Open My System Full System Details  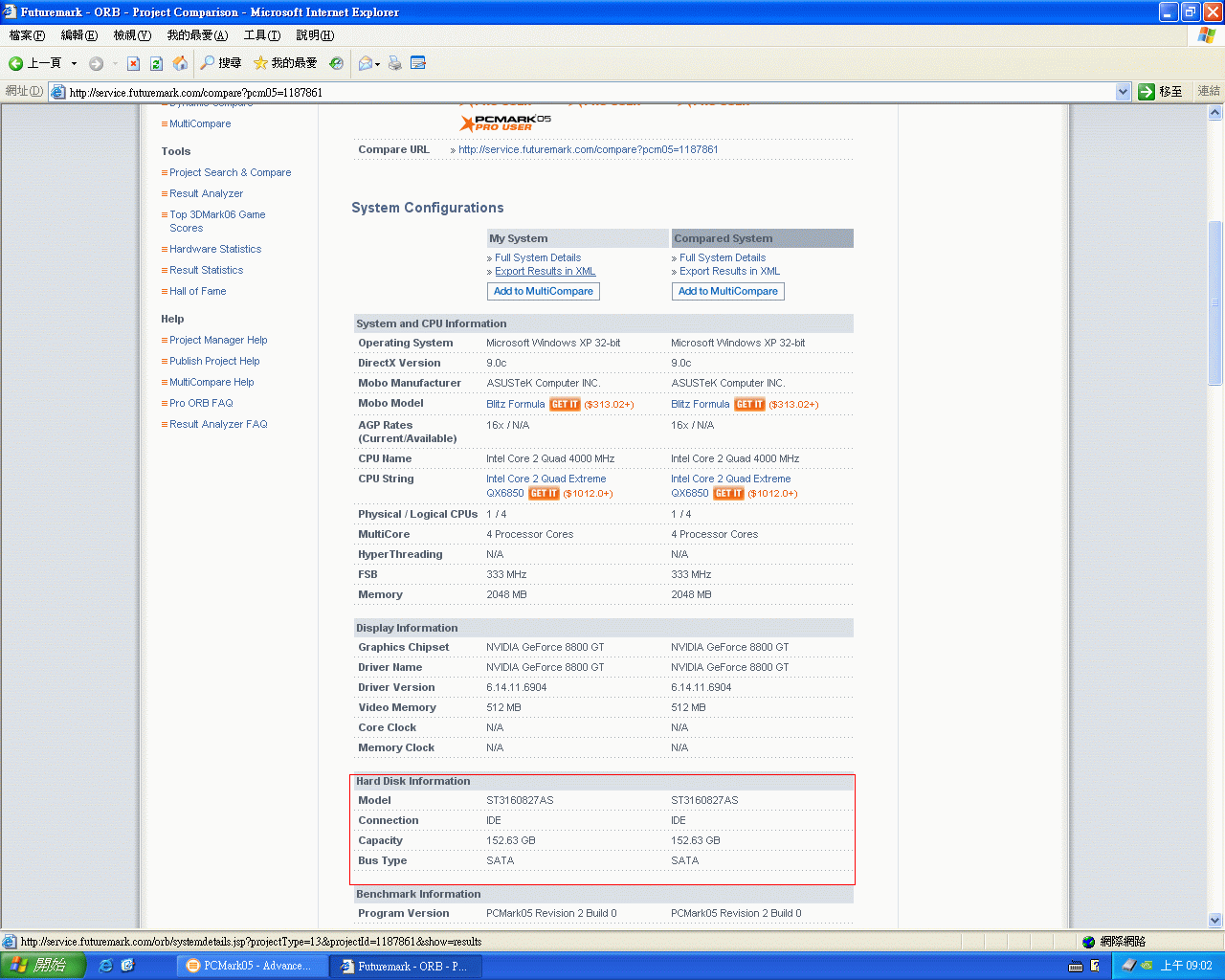point(538,257)
